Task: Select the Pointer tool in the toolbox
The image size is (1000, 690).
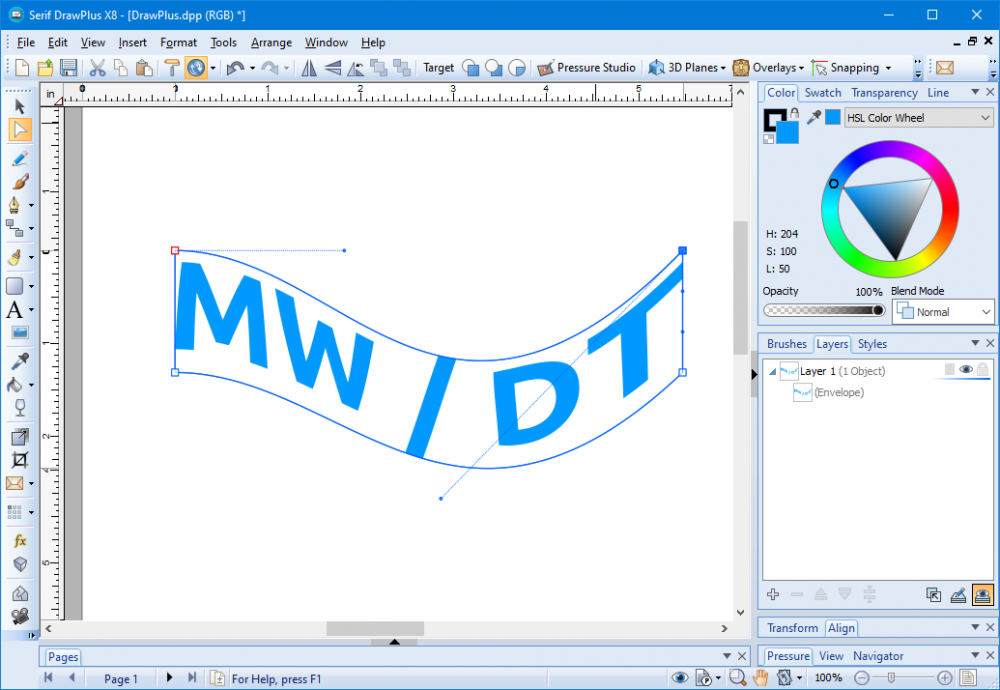Action: click(x=19, y=105)
